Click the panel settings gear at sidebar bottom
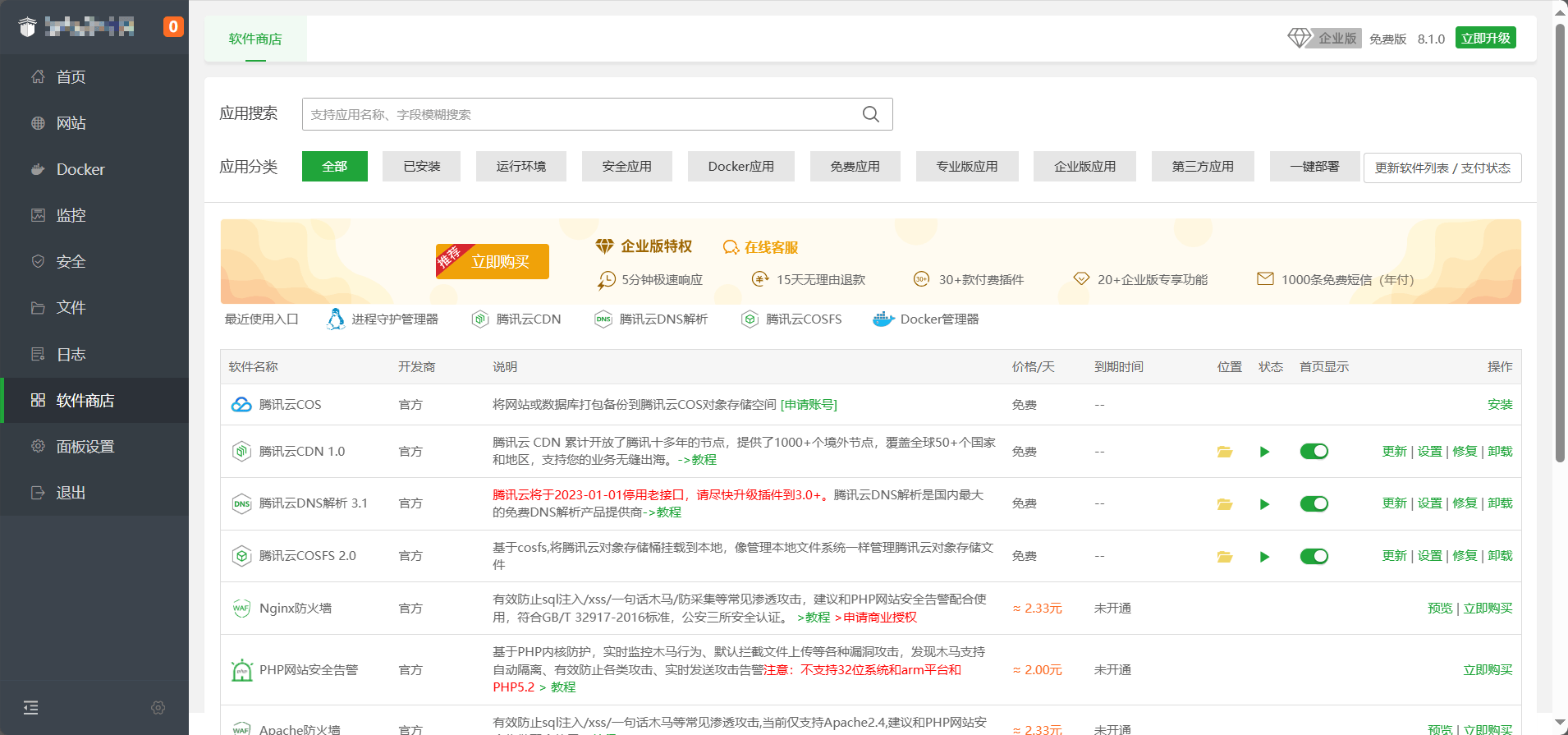 (x=158, y=708)
